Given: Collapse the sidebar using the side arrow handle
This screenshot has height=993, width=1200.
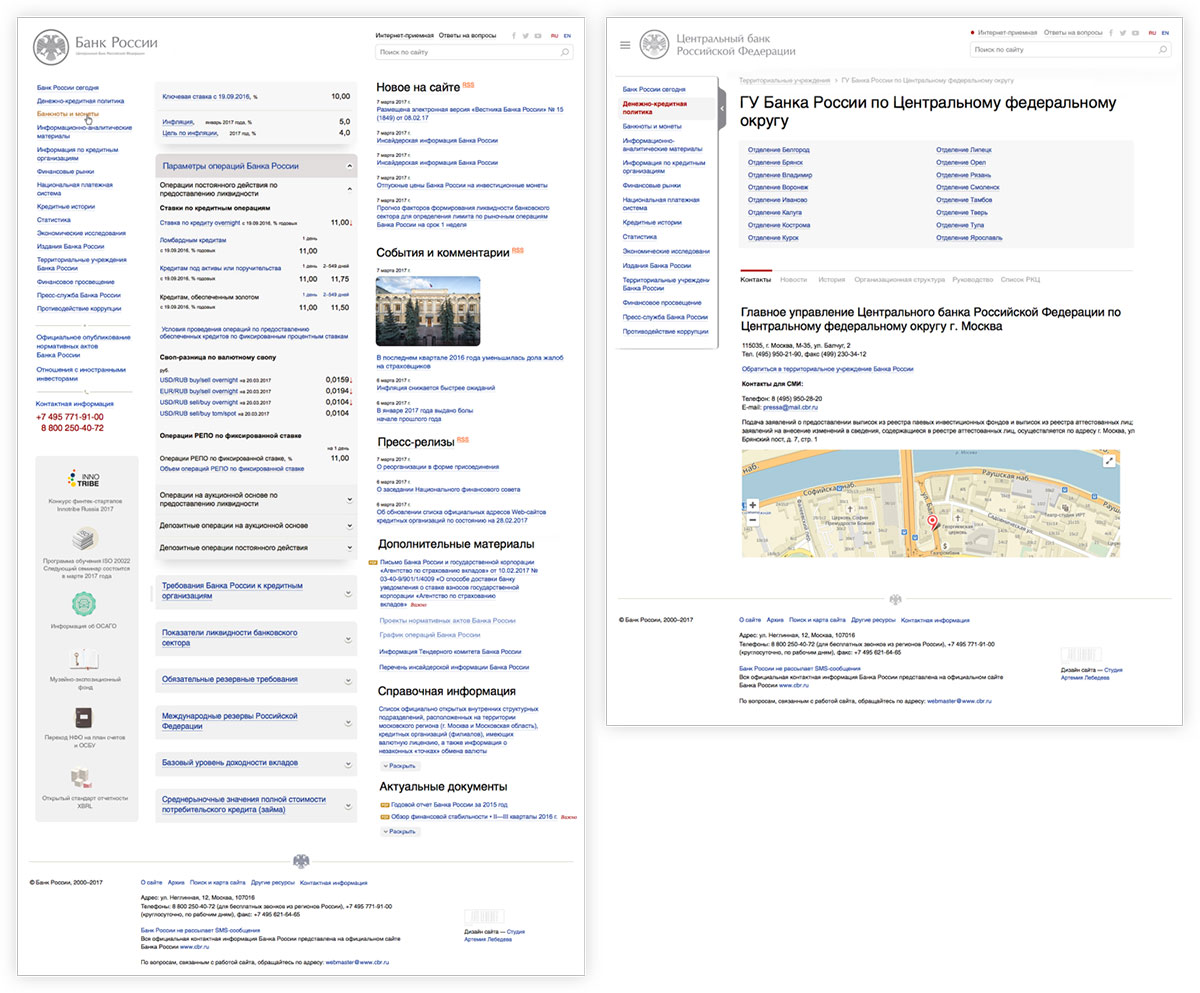Looking at the screenshot, I should [x=723, y=108].
